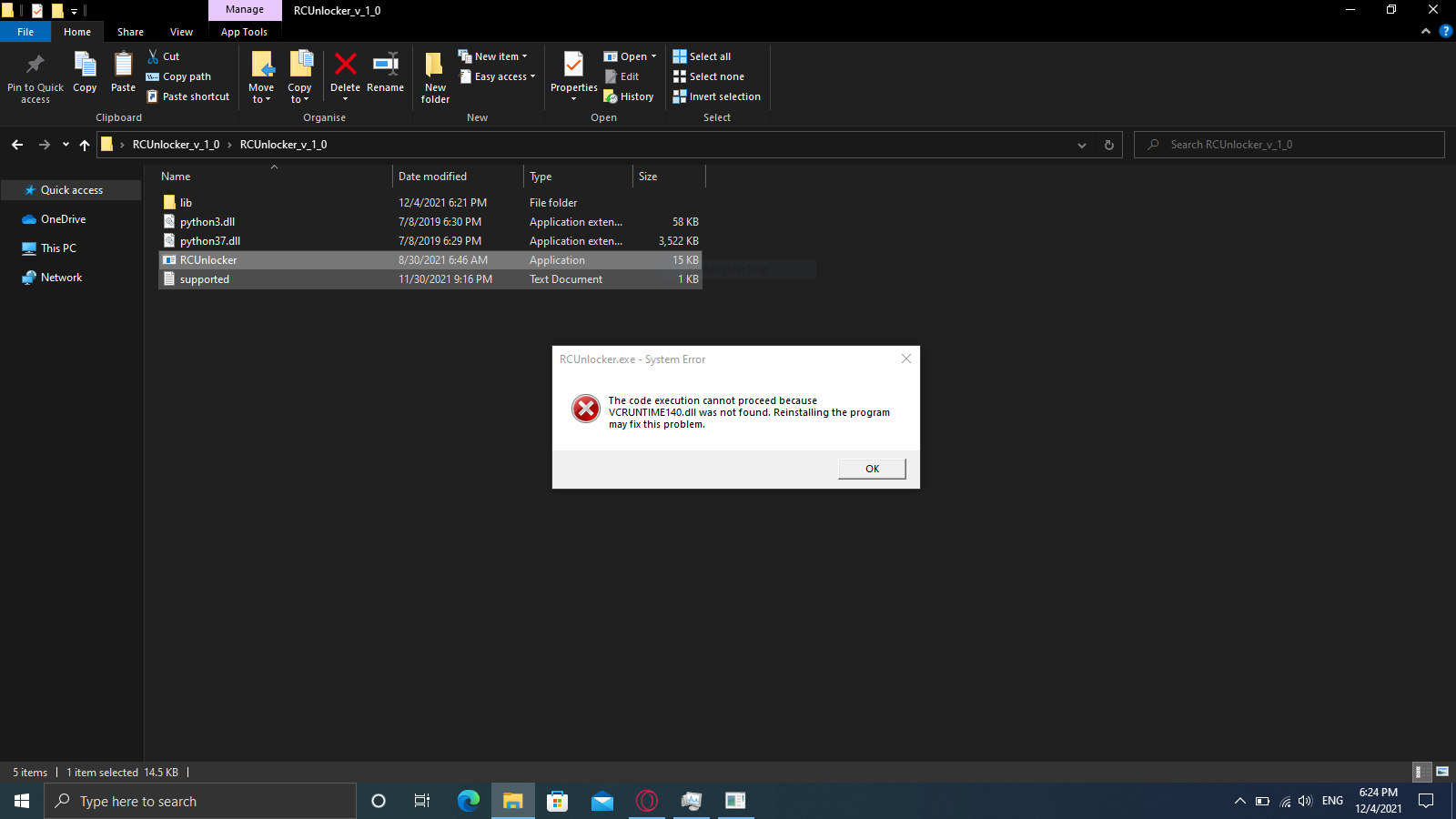Switch to large icons view layout
The height and width of the screenshot is (819, 1456).
[x=1441, y=772]
